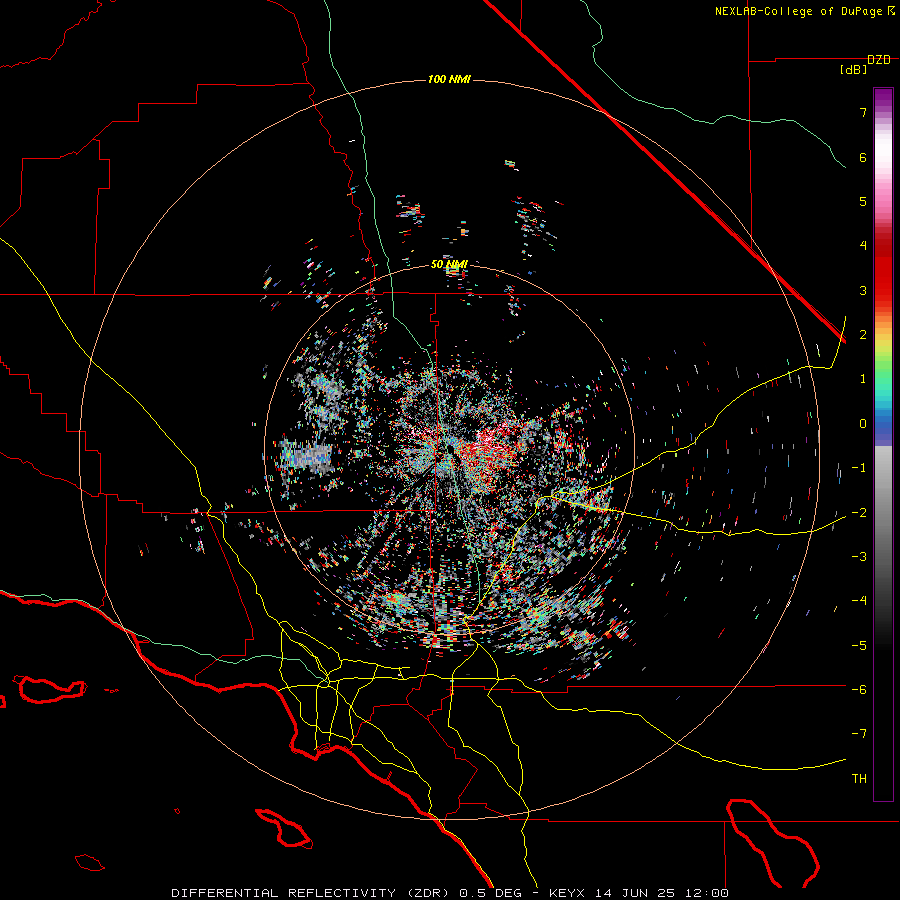The height and width of the screenshot is (900, 900).
Task: Click the -1 tick on color scale
Action: [859, 468]
